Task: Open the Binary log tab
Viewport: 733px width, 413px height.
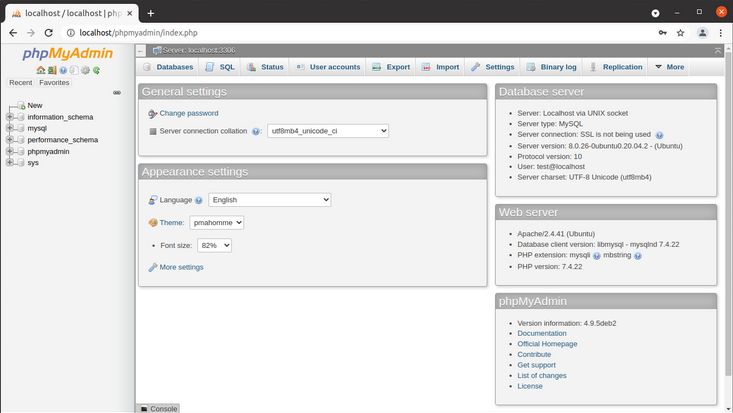Action: coord(552,67)
